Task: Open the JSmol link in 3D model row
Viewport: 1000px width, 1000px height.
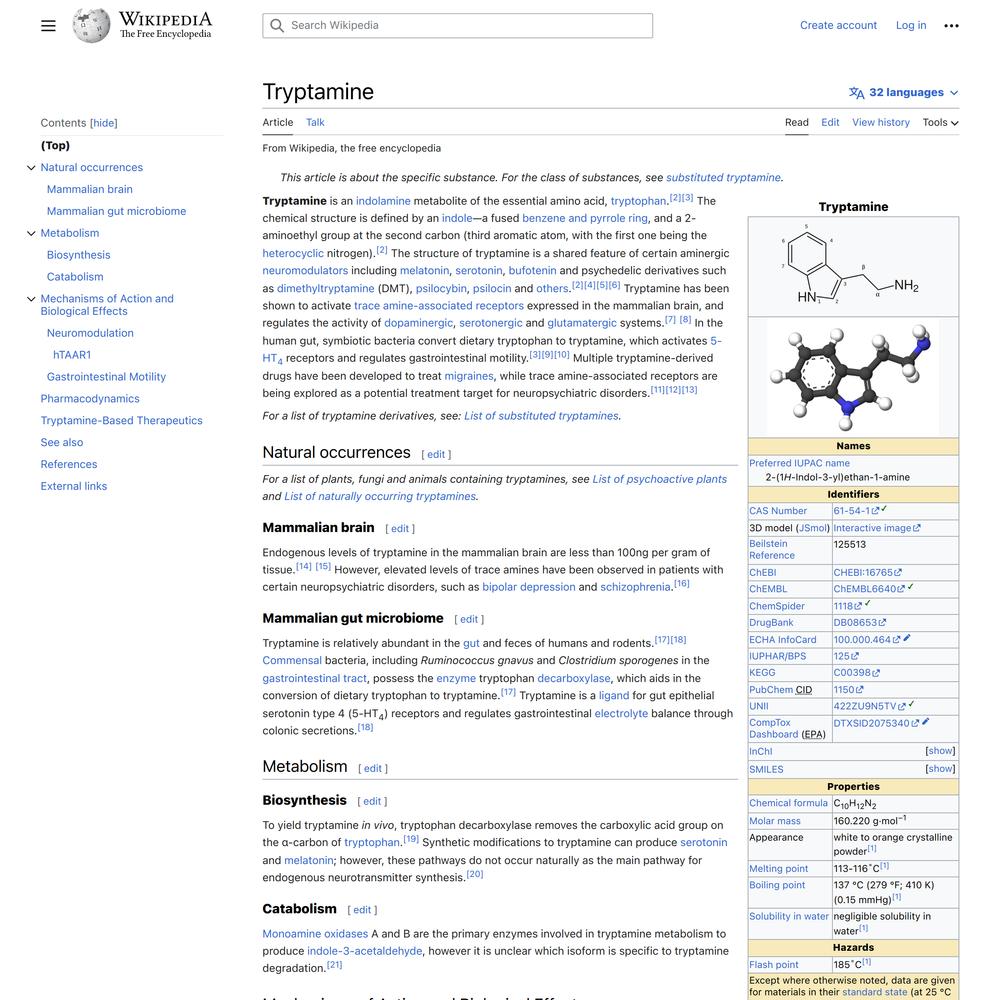Action: pos(812,528)
